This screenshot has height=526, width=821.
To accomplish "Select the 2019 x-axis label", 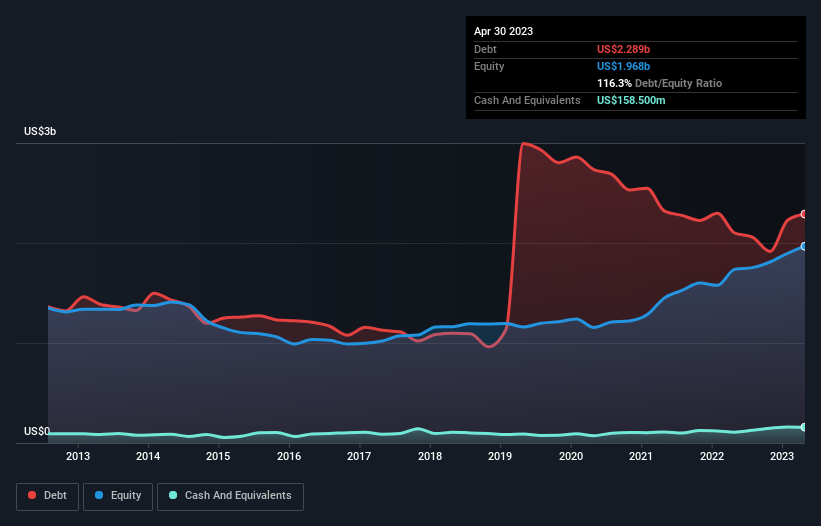I will click(x=500, y=456).
